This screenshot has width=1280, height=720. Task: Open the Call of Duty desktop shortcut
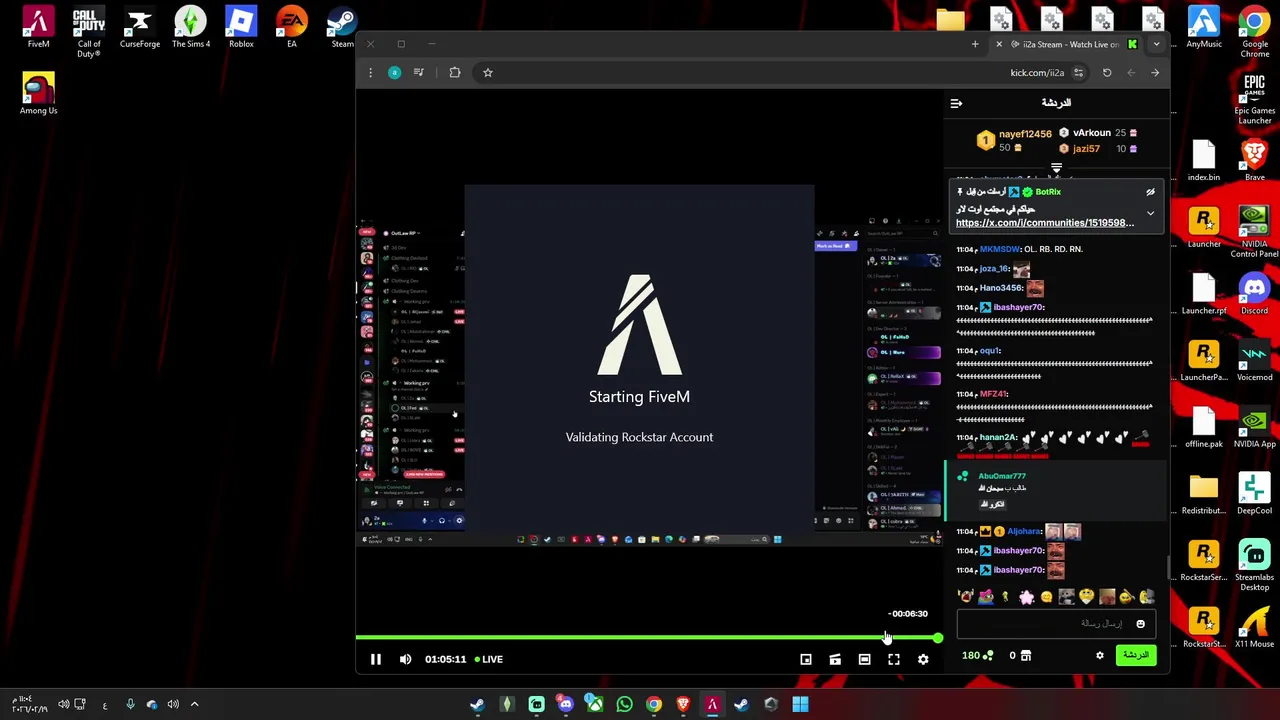(x=89, y=32)
